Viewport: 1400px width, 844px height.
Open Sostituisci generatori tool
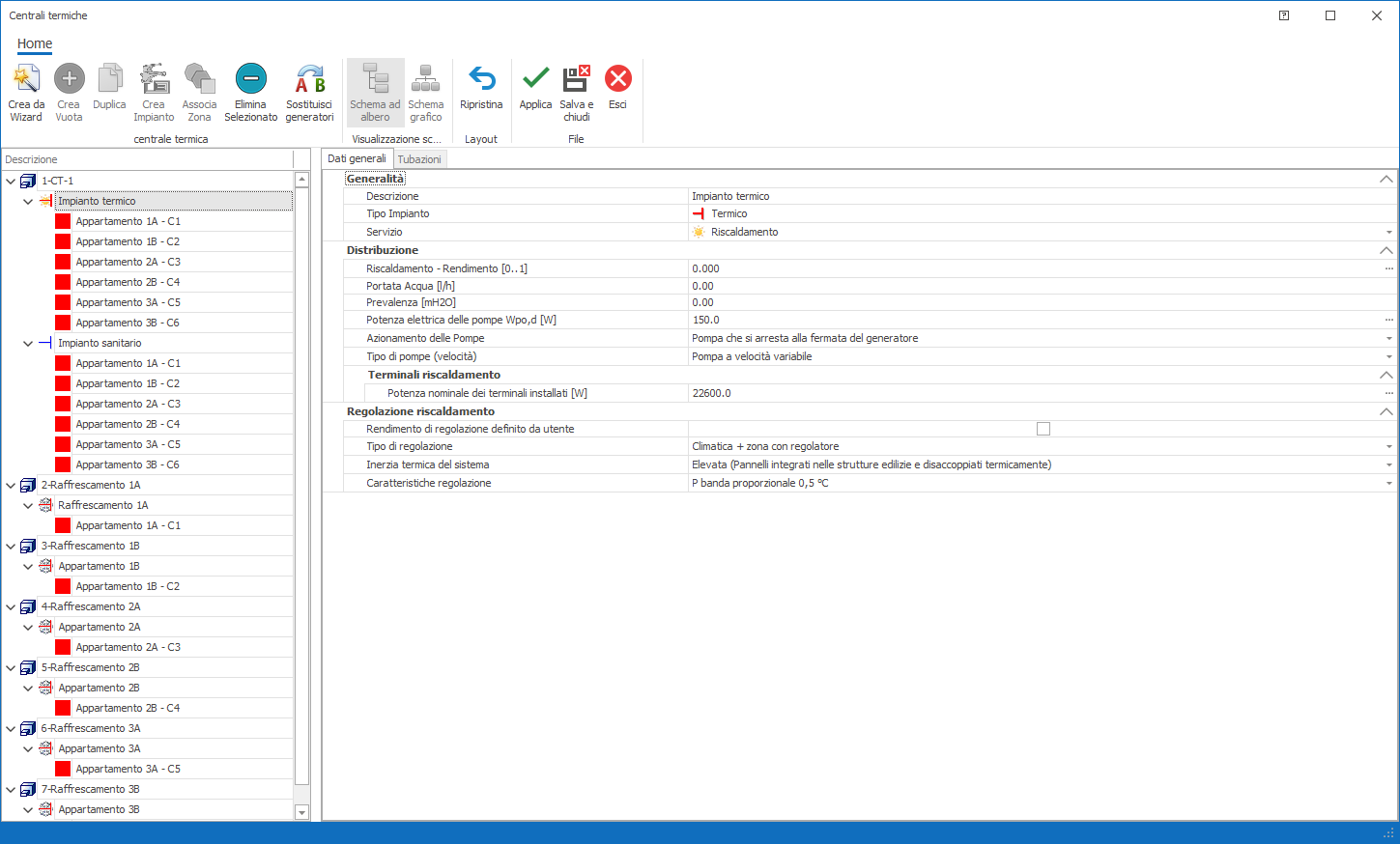(x=309, y=80)
